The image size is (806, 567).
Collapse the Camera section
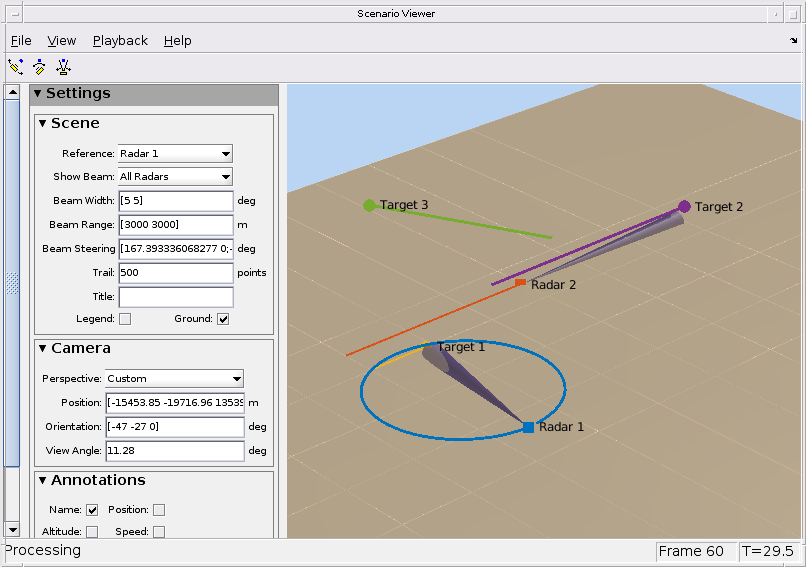(x=43, y=348)
